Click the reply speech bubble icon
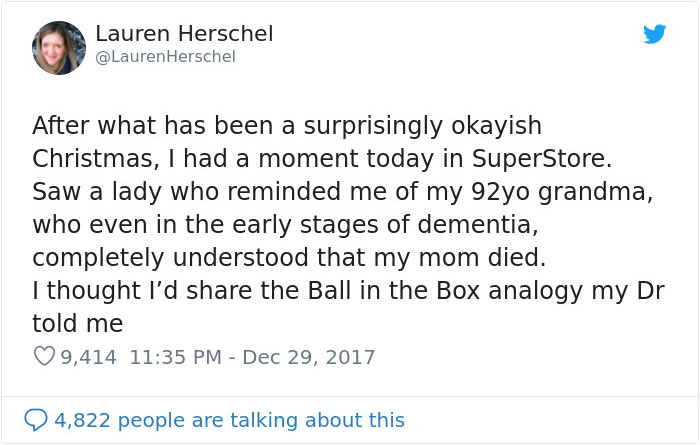The height and width of the screenshot is (445, 700). [37, 420]
